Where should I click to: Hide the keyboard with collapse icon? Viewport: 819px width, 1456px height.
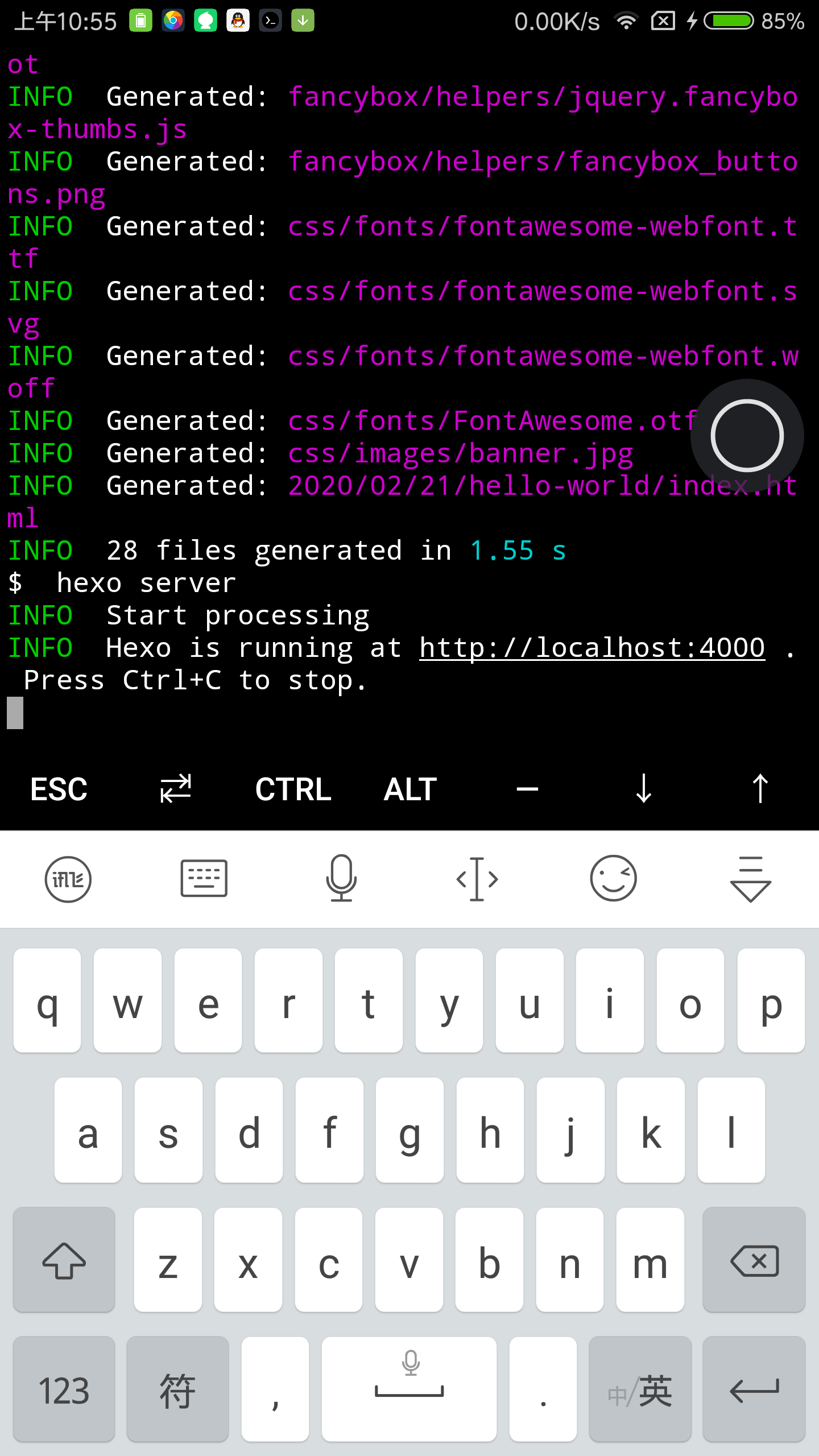click(x=750, y=879)
